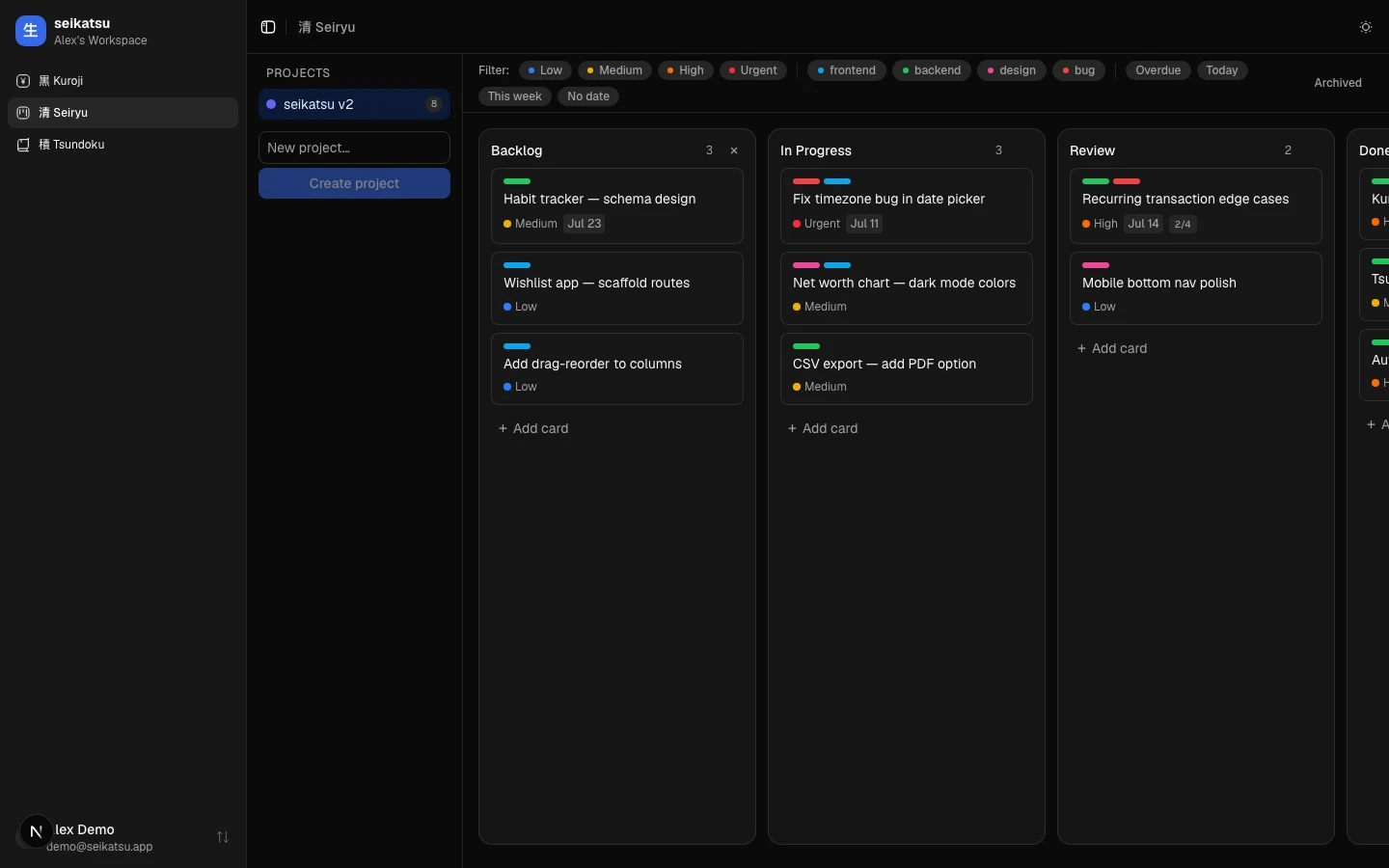Click the plus icon under In Progress column
This screenshot has height=868, width=1389.
[x=792, y=428]
